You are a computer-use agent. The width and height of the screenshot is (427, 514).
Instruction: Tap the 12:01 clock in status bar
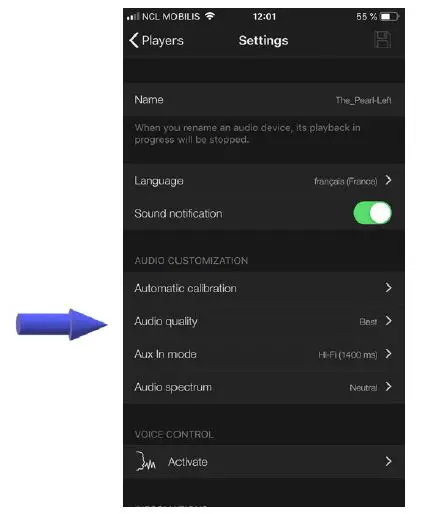click(x=264, y=16)
